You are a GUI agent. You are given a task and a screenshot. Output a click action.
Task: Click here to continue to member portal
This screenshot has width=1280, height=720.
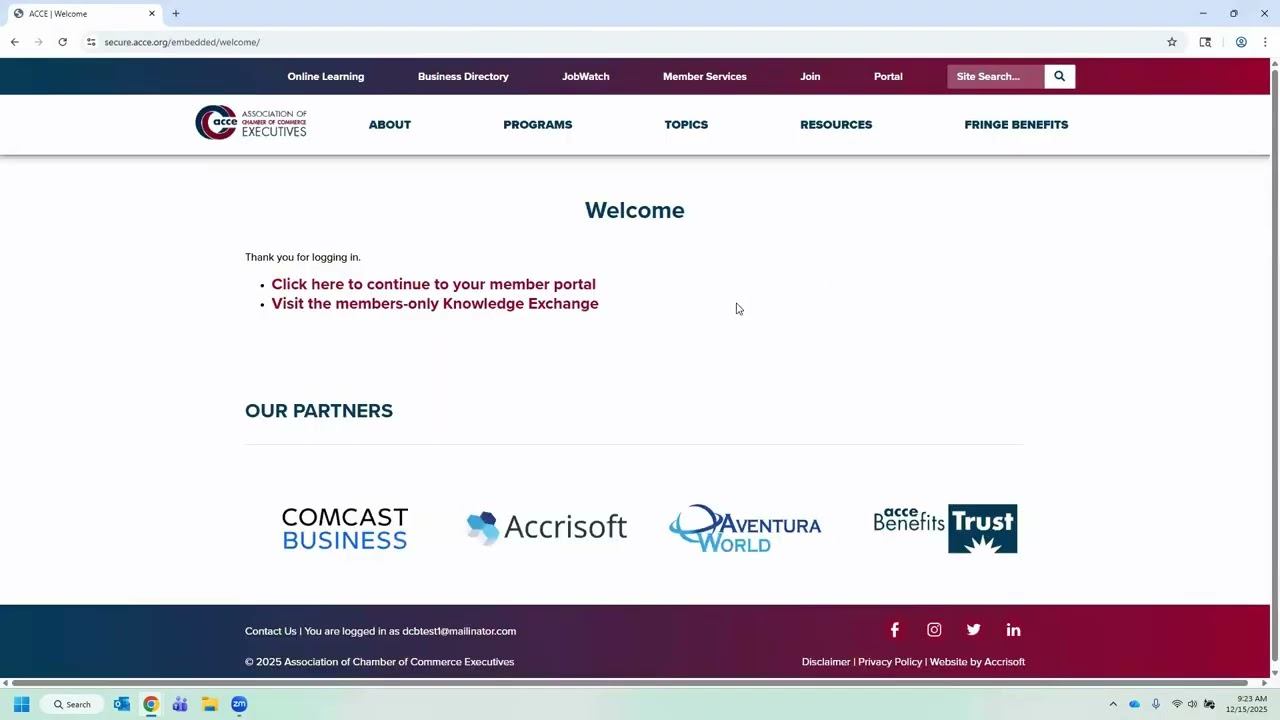(433, 284)
